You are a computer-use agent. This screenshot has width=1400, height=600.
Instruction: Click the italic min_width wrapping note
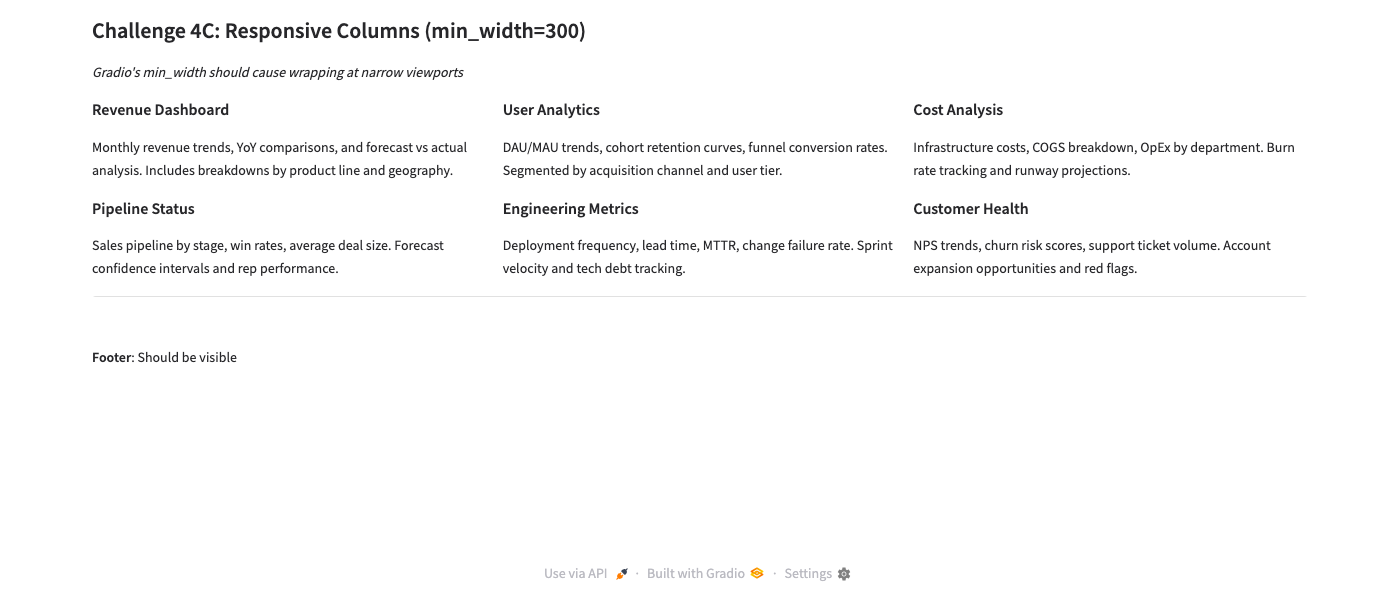click(x=277, y=73)
